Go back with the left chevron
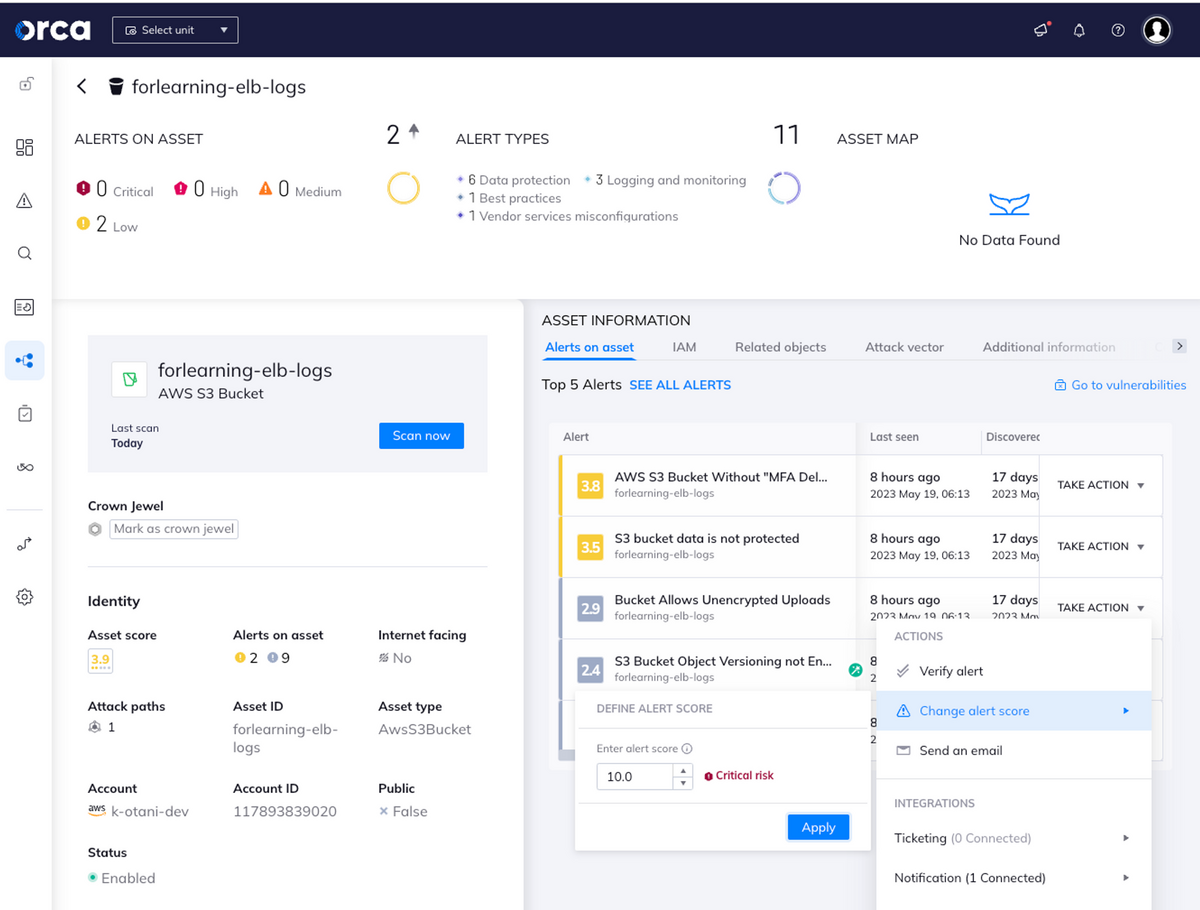Screen dimensions: 1200x910 click(82, 87)
